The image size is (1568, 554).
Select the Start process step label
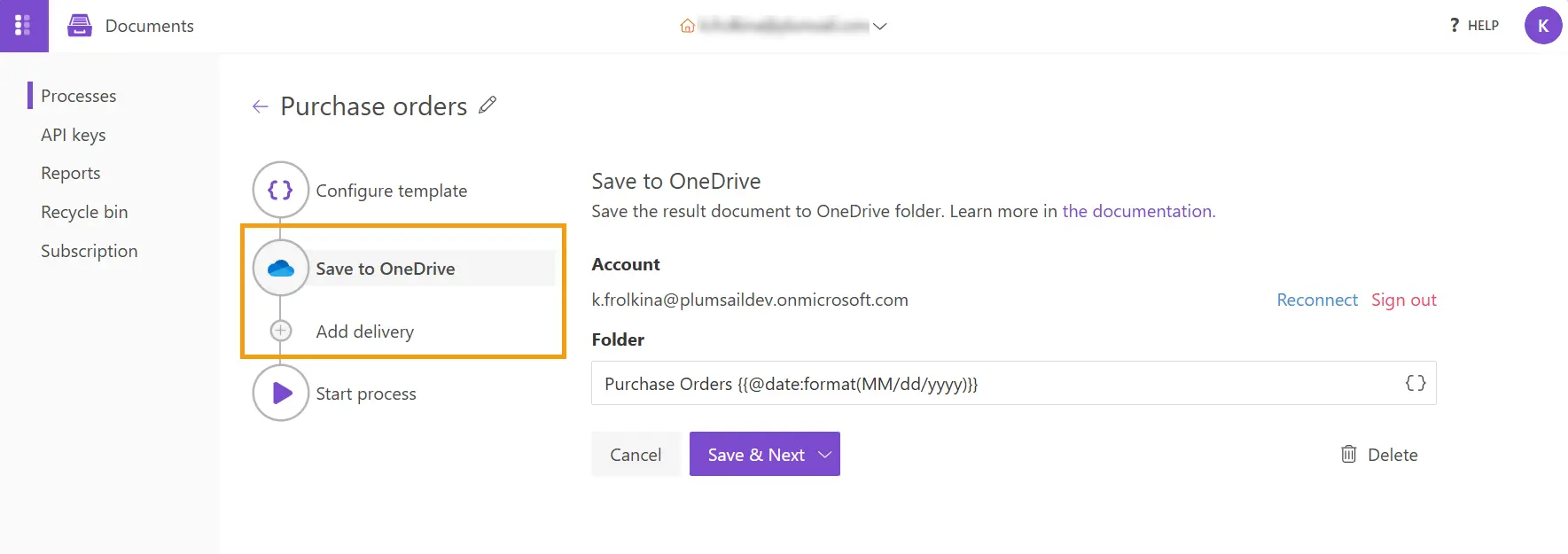(365, 394)
